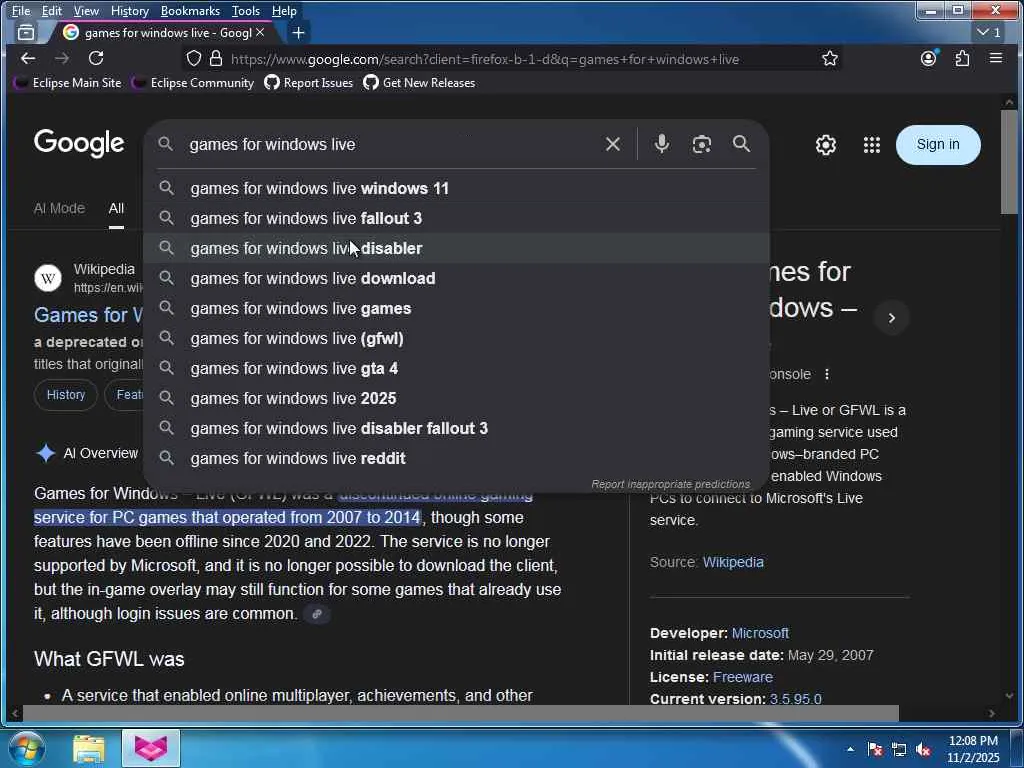Reload the current page

(96, 59)
